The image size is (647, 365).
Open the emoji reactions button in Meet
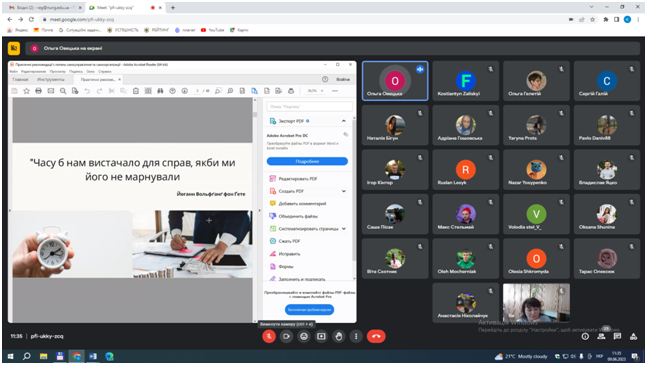click(x=304, y=337)
